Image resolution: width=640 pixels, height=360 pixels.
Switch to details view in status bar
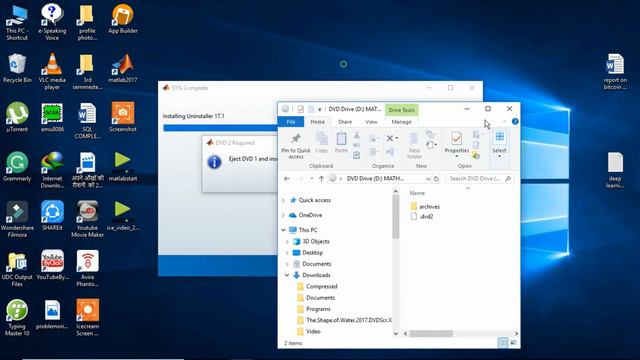point(503,343)
